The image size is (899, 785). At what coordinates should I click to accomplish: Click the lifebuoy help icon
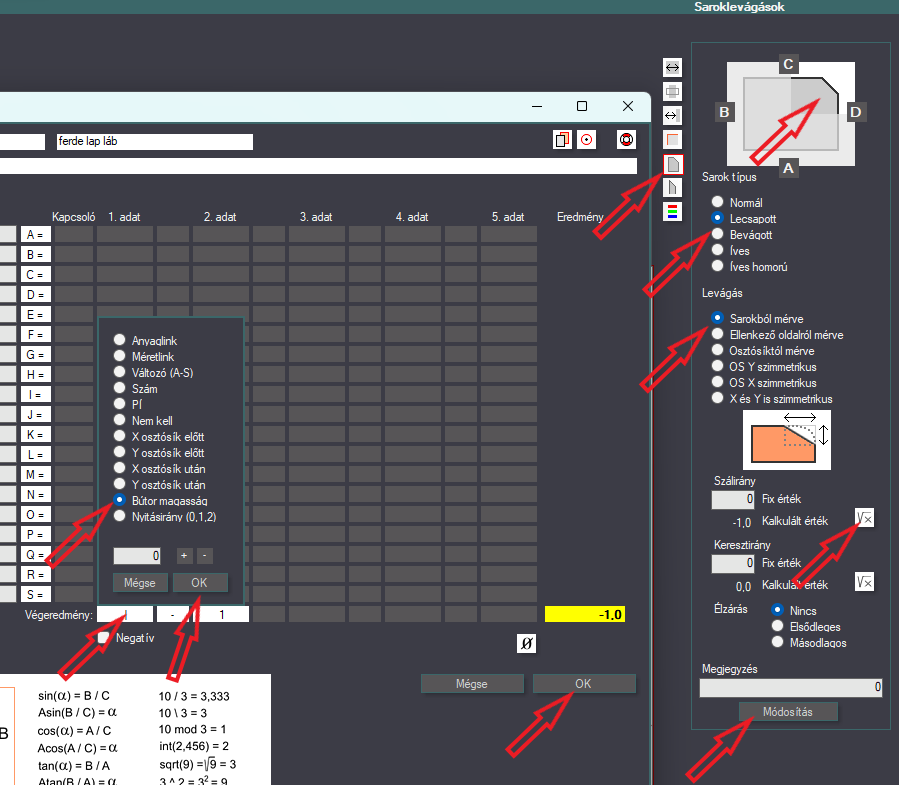626,139
